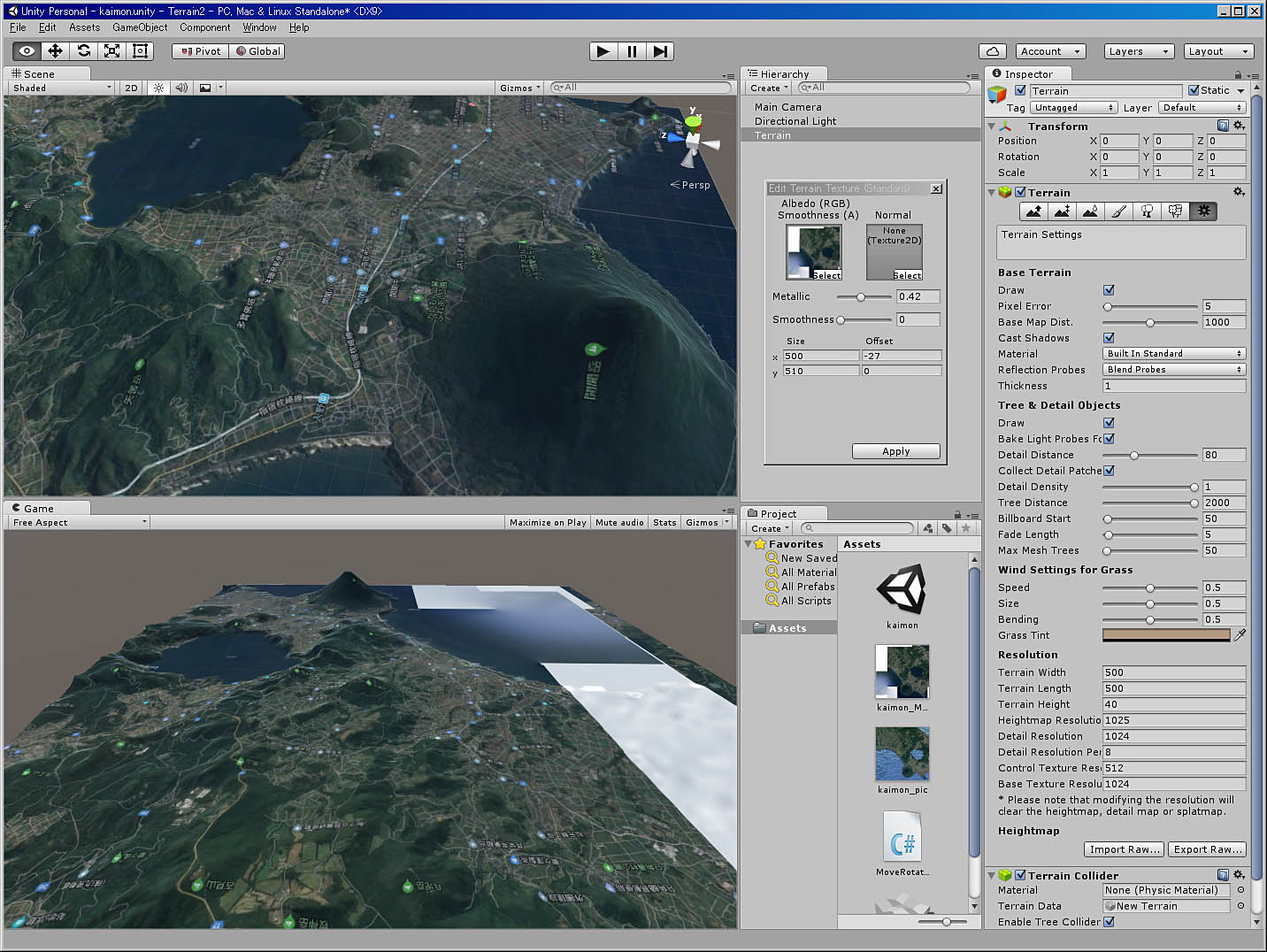Select the Rect transform tool

(x=140, y=51)
